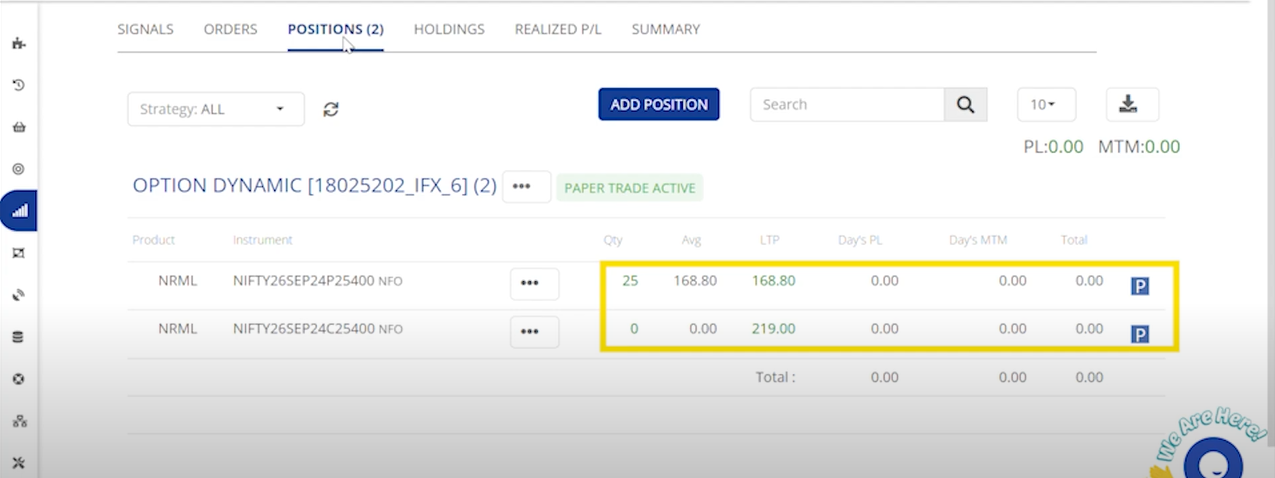1275x478 pixels.
Task: Click the P badge on NIFTY26SEP24C25400 row
Action: 1139,334
